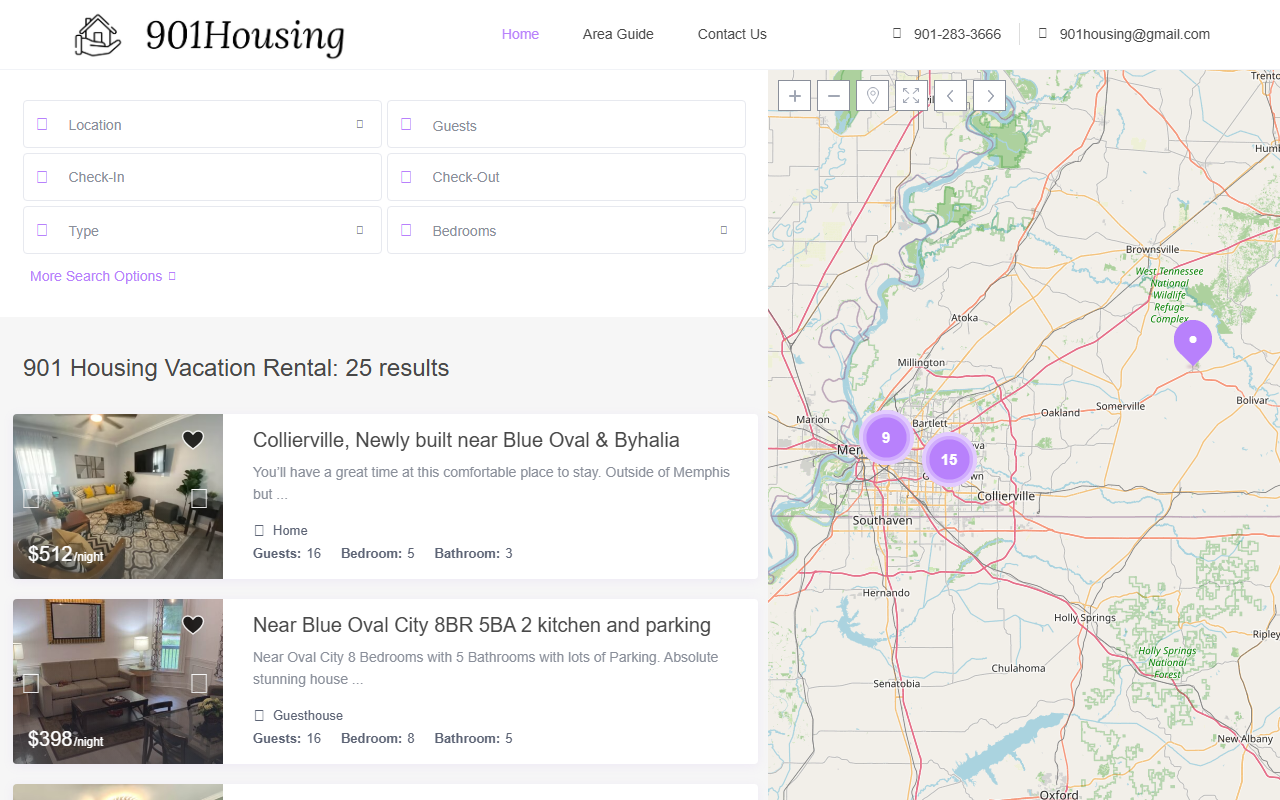Click the Guesthouse type label
This screenshot has height=800, width=1280.
[308, 715]
